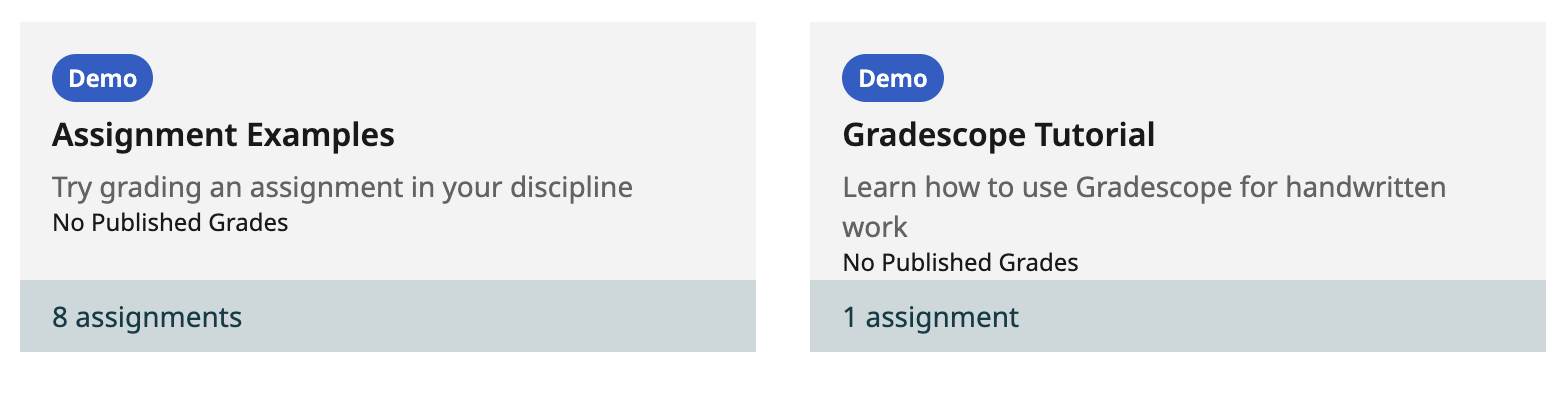The image size is (1564, 394).
Task: Click the Demo badge on Gradescope Tutorial
Action: 893,78
